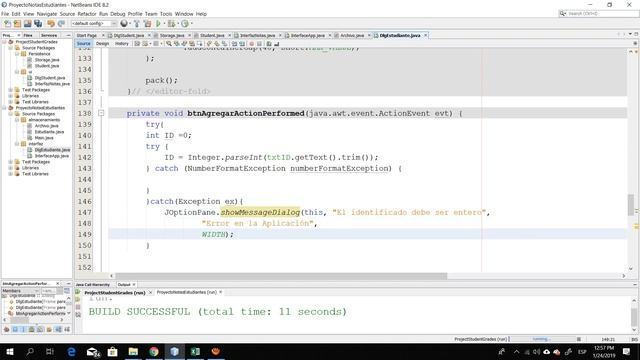Open File Explorer from taskbar

(133, 351)
